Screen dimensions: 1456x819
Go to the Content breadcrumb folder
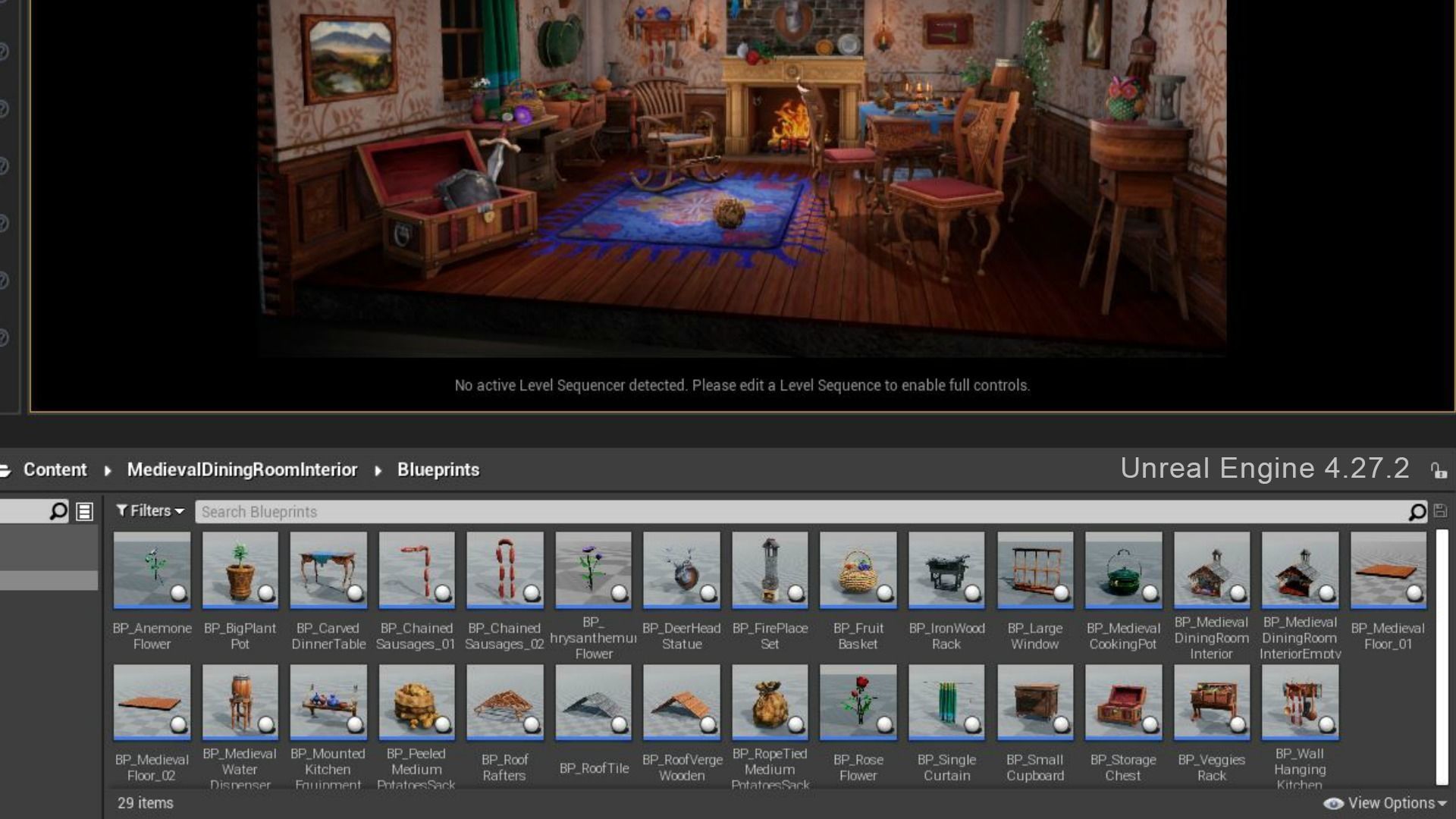(x=55, y=470)
